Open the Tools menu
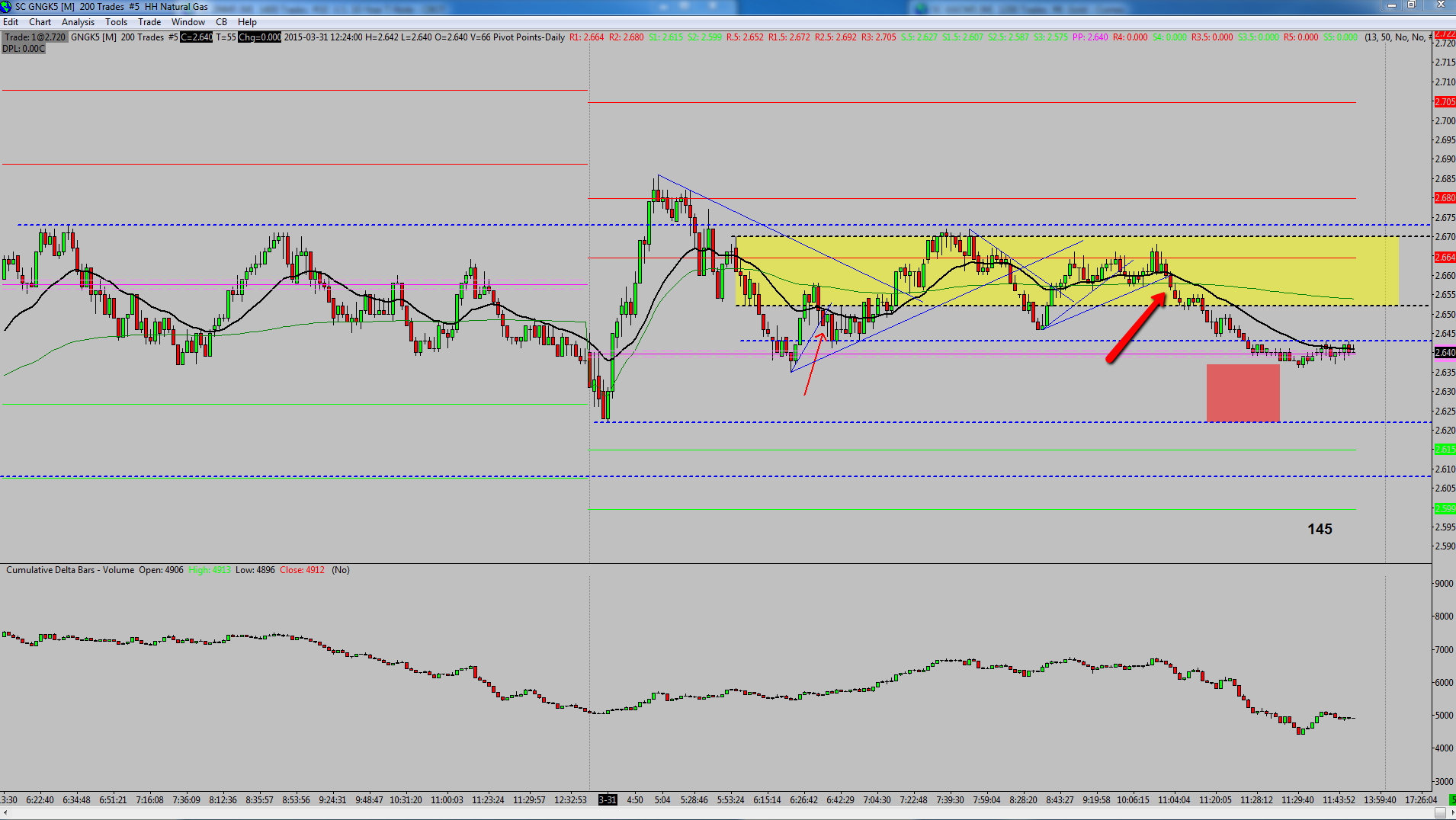This screenshot has height=820, width=1456. tap(116, 22)
